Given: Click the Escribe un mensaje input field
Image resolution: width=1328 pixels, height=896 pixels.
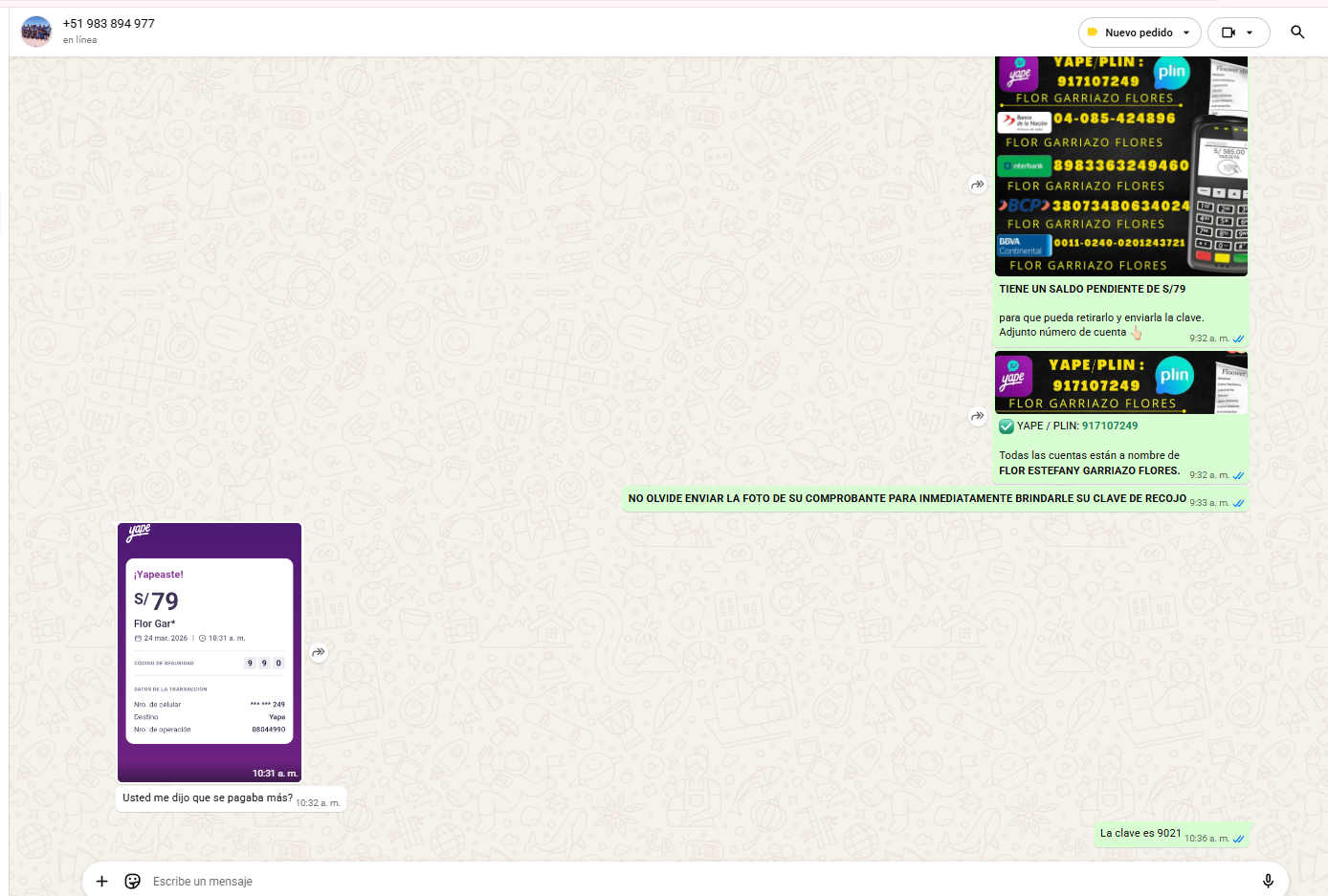Looking at the screenshot, I should point(670,881).
